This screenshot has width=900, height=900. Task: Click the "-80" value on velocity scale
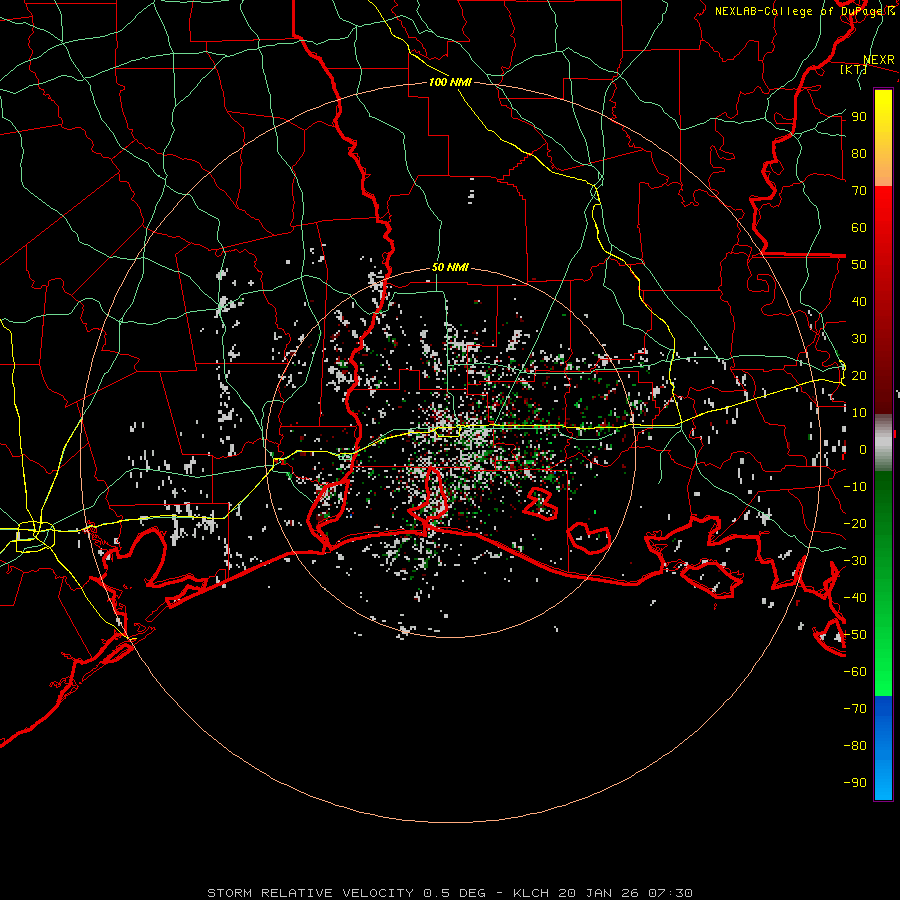[x=855, y=746]
